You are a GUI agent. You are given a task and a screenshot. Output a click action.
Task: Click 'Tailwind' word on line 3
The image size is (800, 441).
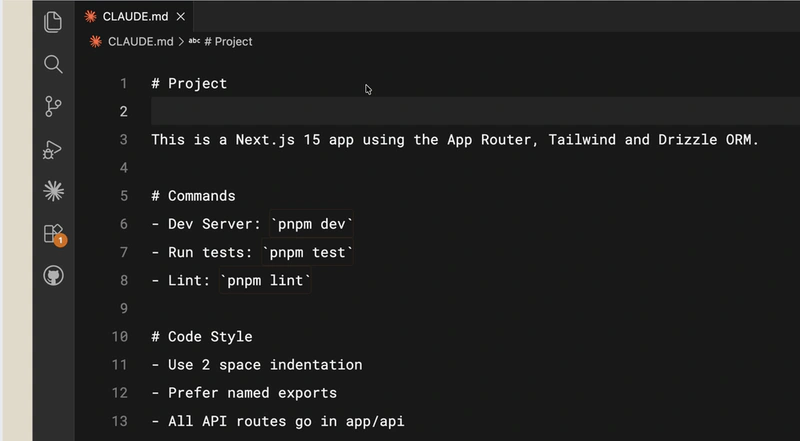click(582, 139)
